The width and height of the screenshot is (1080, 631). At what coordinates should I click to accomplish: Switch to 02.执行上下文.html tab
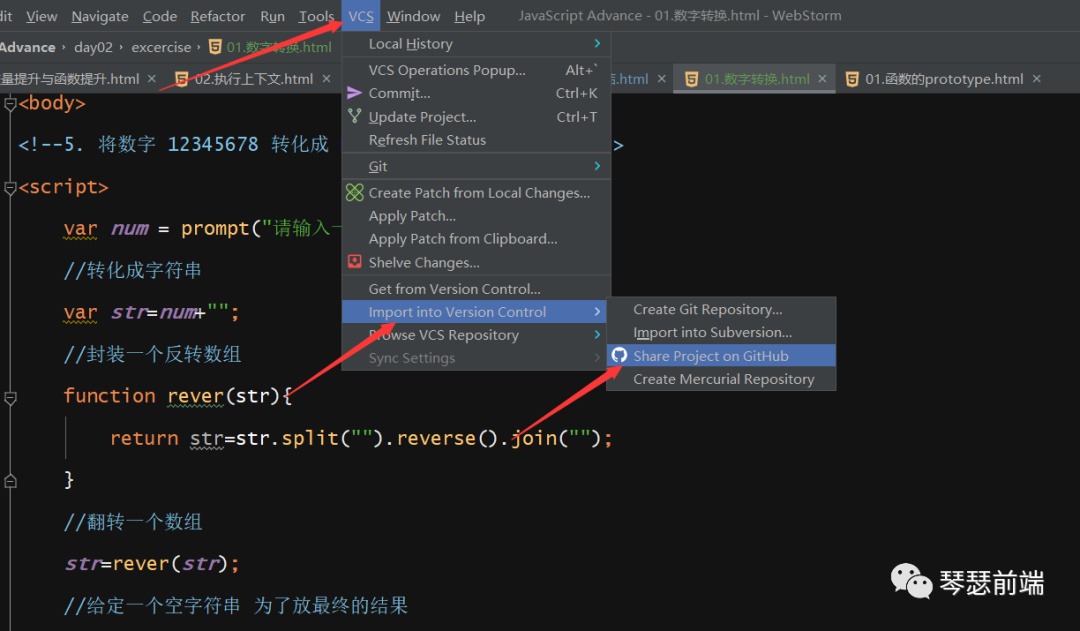click(x=253, y=79)
